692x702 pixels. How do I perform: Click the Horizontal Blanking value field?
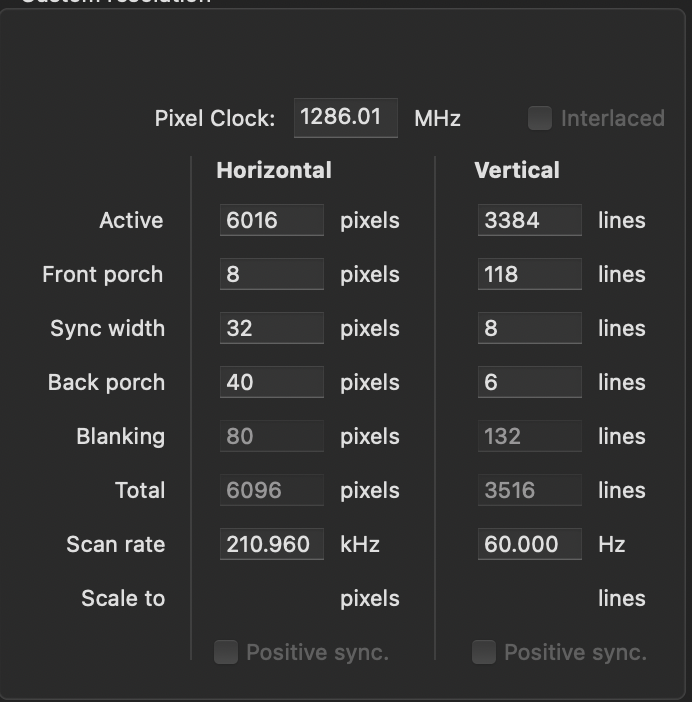click(x=271, y=436)
